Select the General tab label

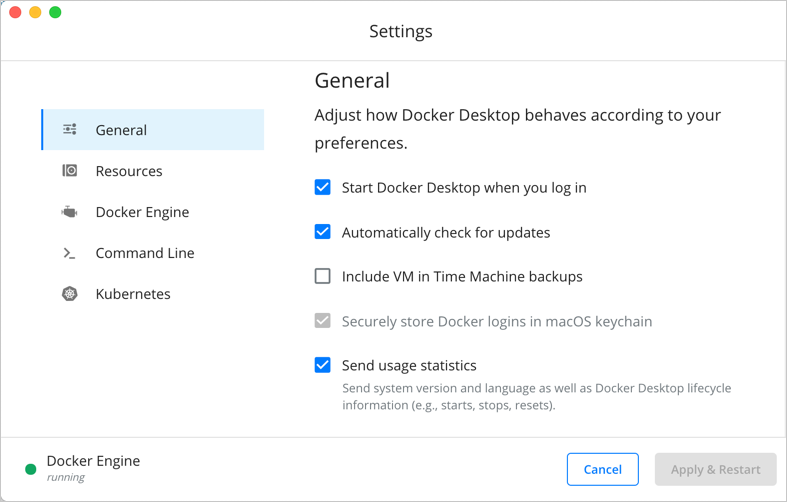coord(121,130)
